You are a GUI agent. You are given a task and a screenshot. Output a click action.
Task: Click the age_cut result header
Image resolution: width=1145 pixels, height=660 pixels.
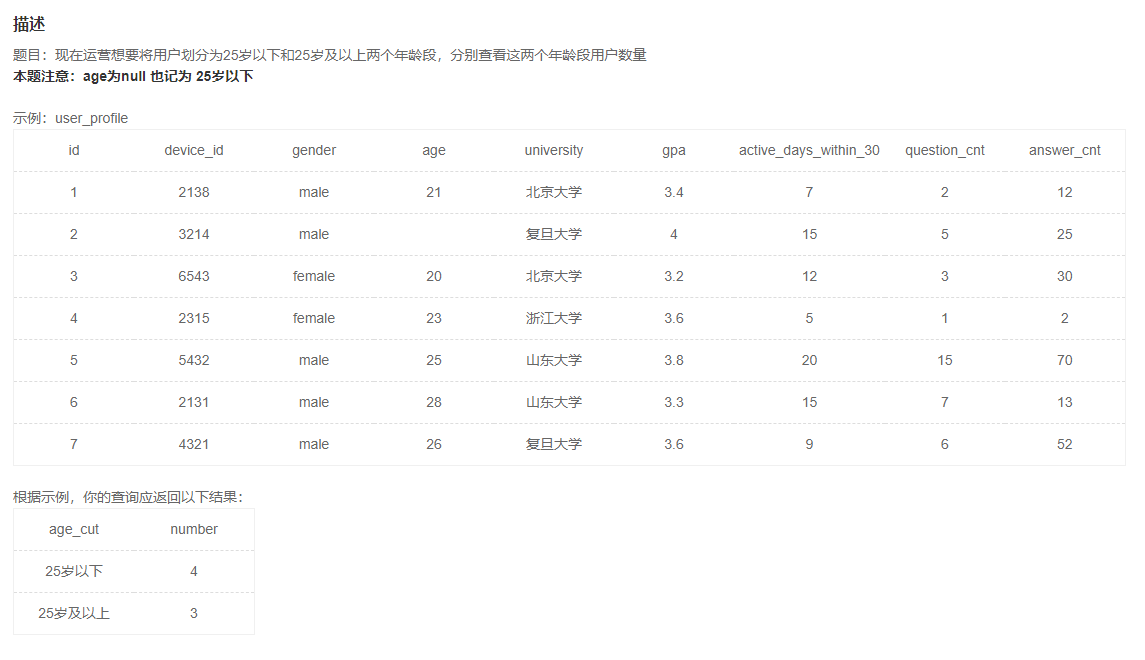[74, 529]
